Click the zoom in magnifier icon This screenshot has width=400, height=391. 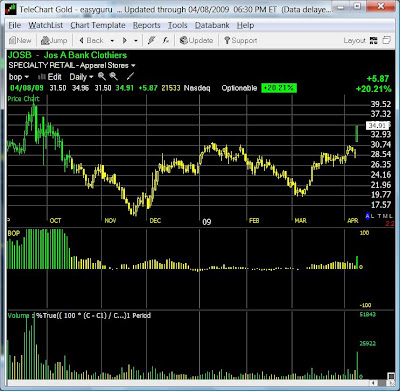pyautogui.click(x=102, y=77)
